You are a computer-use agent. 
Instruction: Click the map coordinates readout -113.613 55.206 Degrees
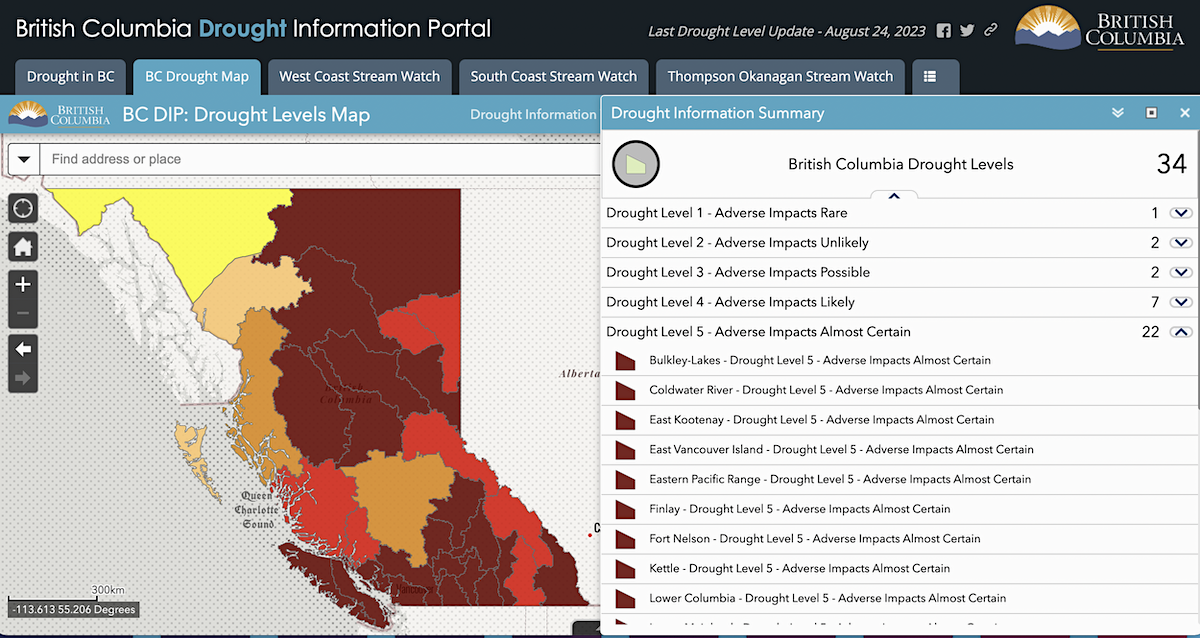72,609
